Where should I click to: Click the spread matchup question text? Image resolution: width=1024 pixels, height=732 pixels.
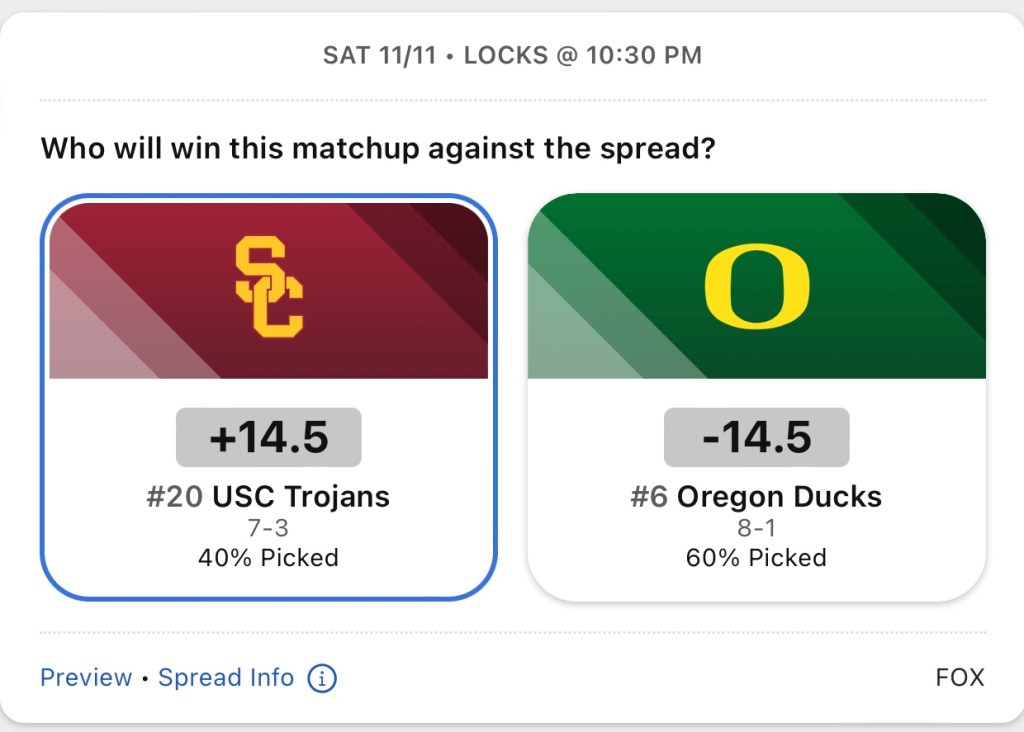pos(380,149)
